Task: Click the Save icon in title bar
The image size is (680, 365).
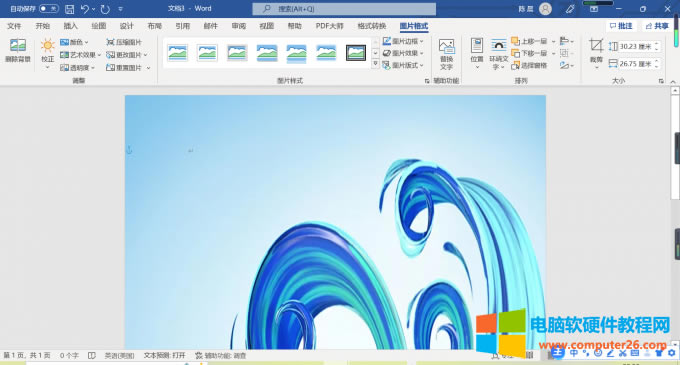Action: [69, 9]
